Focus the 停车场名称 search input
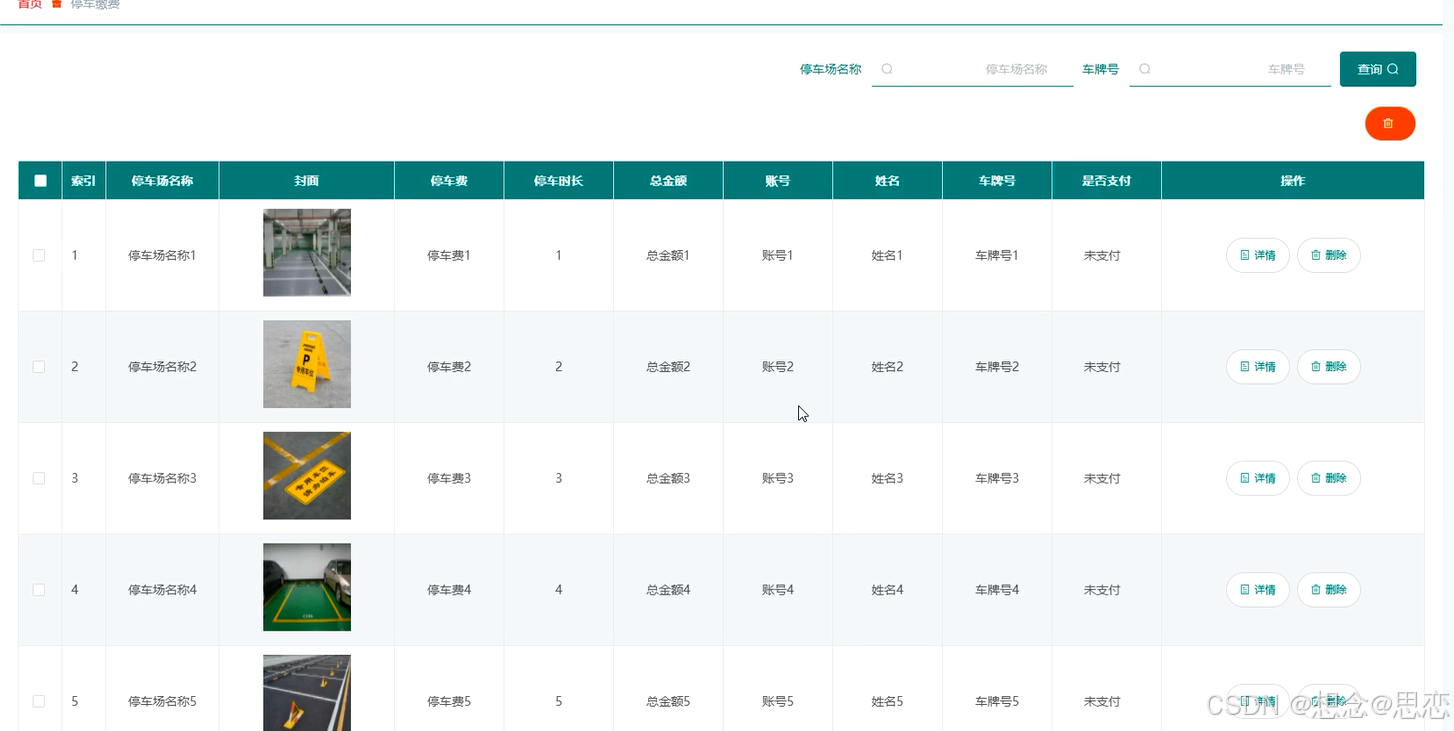Screen dimensions: 1454x731 (x=972, y=69)
